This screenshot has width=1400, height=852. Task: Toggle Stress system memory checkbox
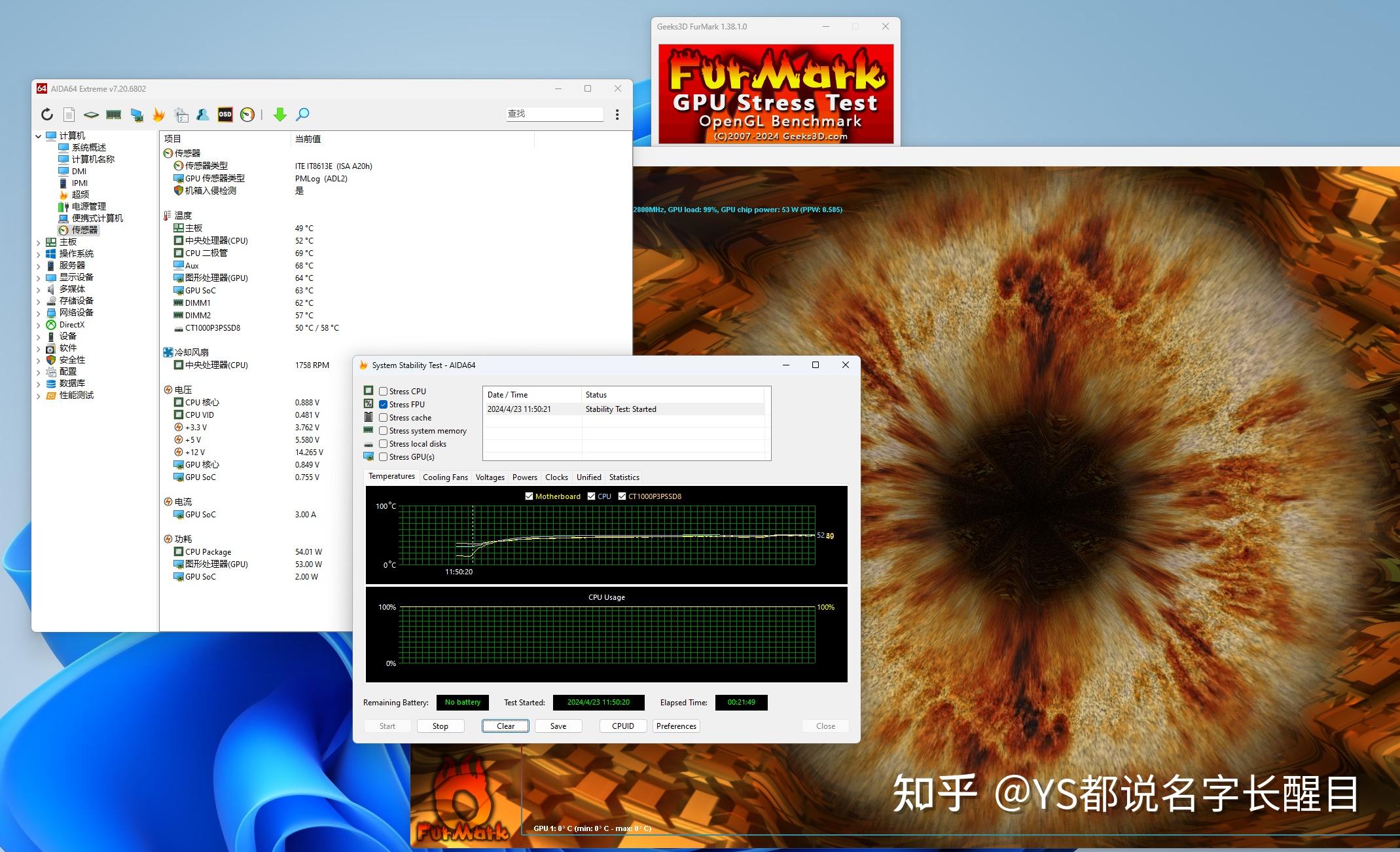click(x=383, y=430)
